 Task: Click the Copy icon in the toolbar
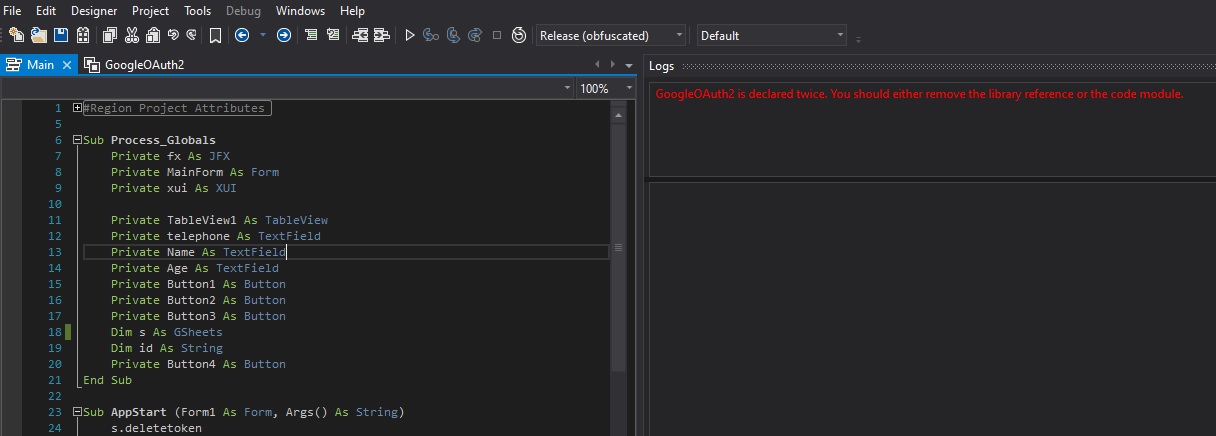(x=109, y=35)
